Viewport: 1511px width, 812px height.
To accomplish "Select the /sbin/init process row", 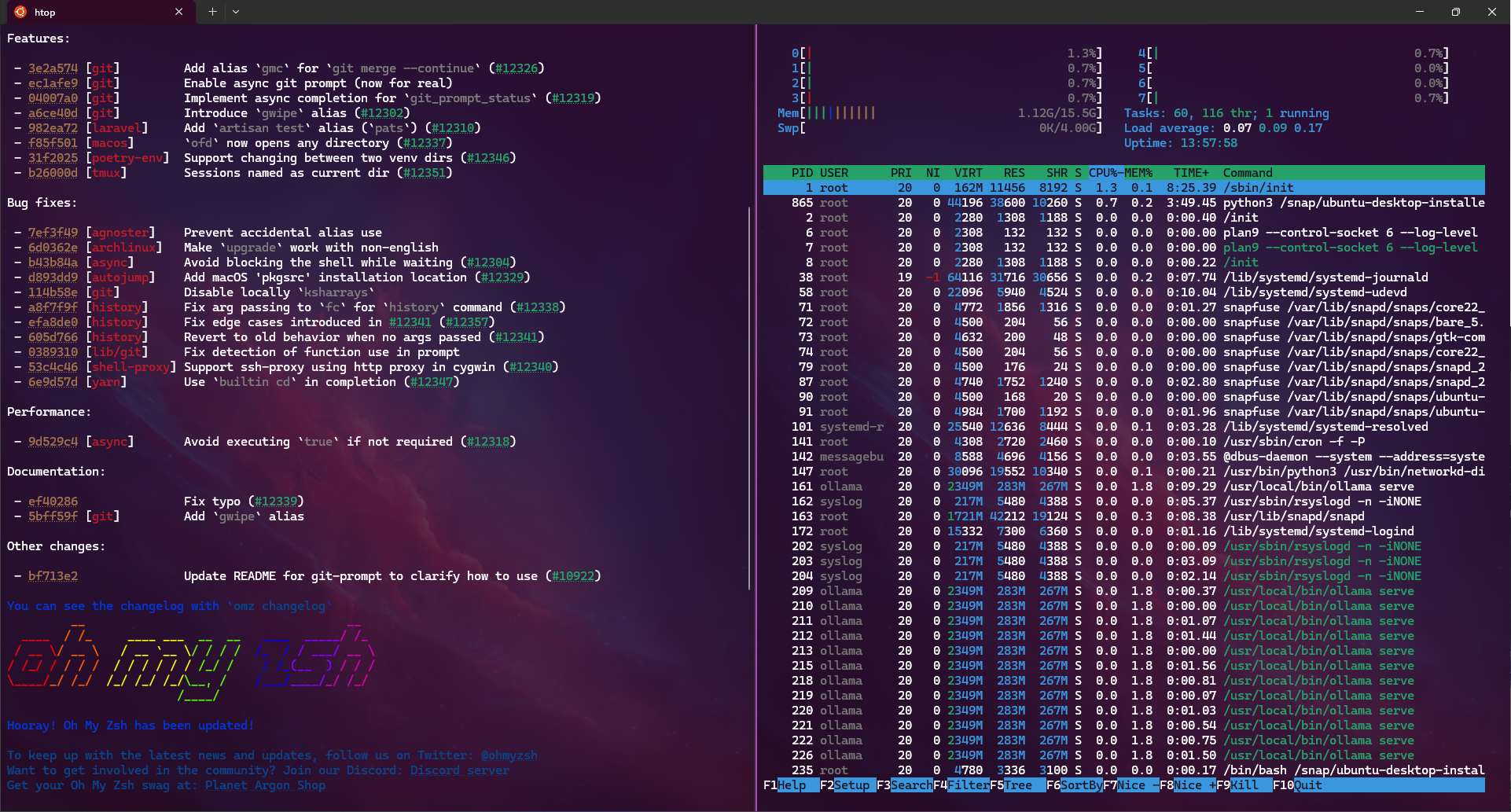I will click(1123, 188).
